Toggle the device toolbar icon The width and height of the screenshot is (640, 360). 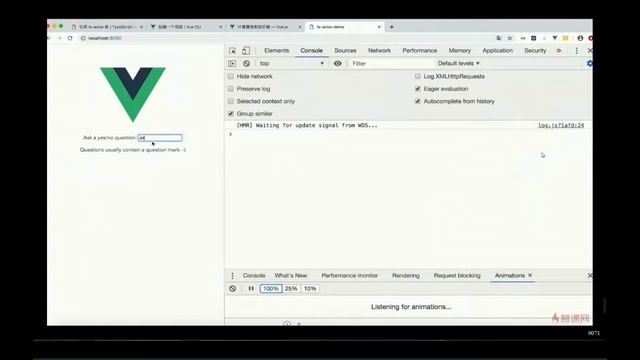pyautogui.click(x=246, y=51)
